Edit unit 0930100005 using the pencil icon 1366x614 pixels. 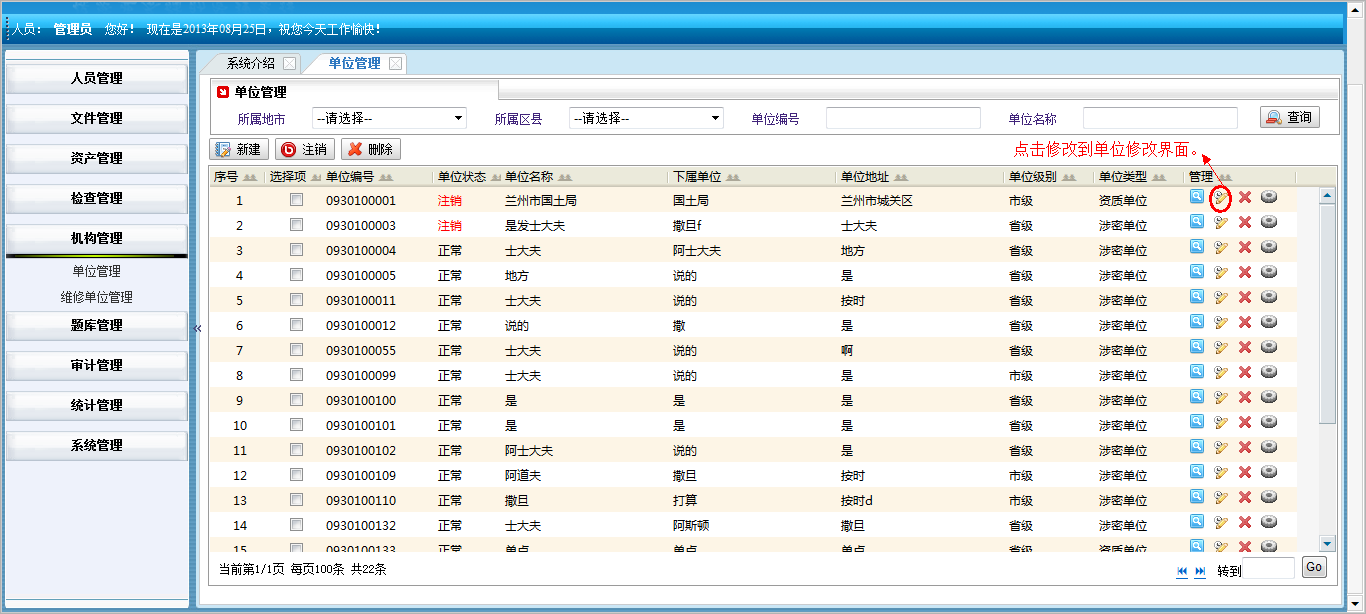(1221, 273)
